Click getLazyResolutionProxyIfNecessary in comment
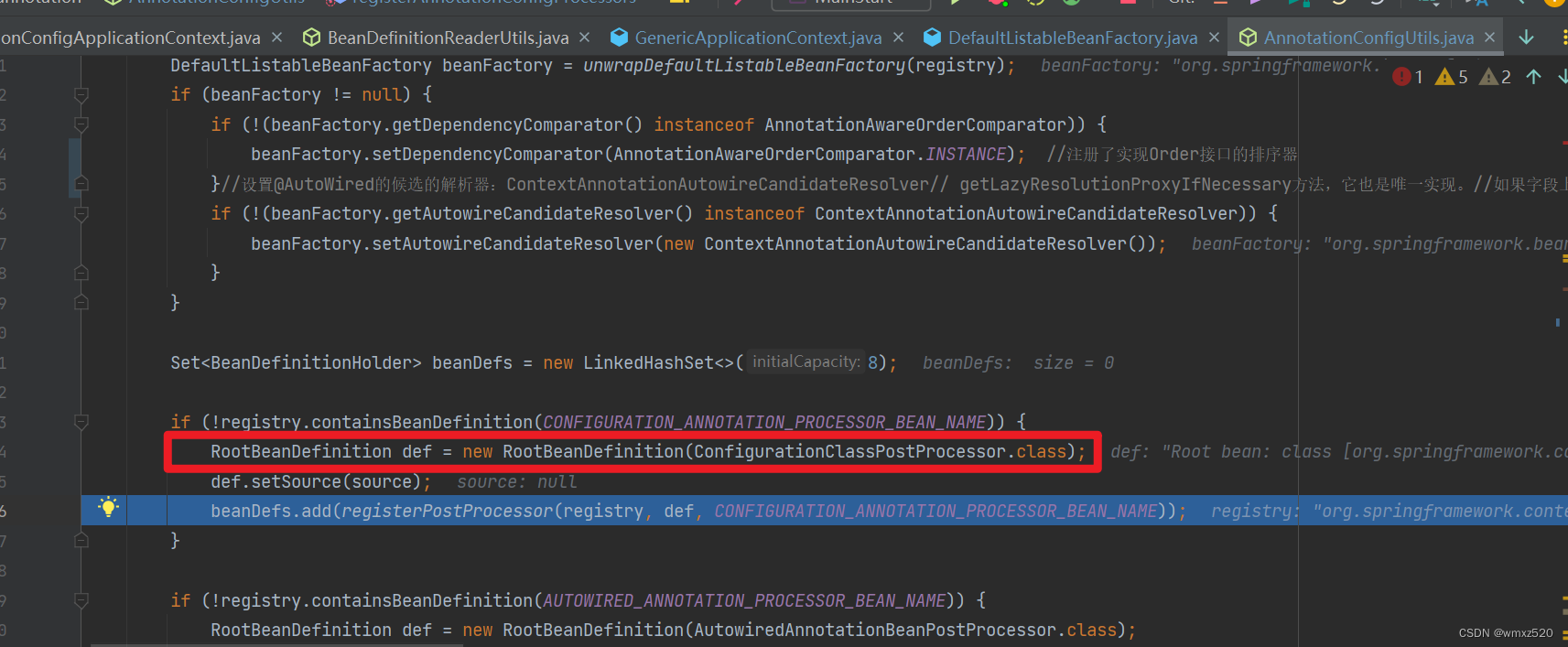Screen dimensions: 1568x647 (1125, 185)
